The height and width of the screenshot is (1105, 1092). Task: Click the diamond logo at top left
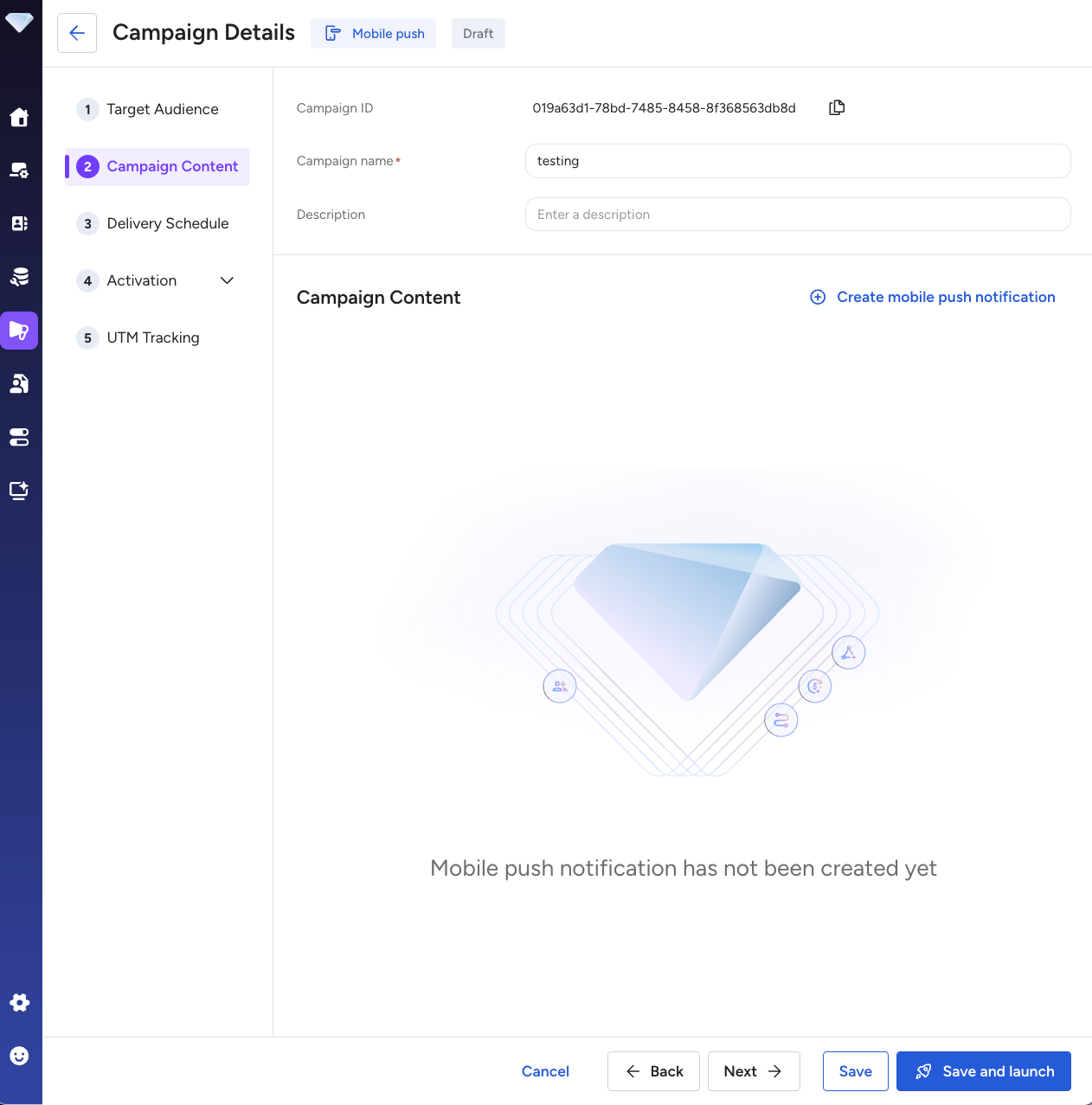point(19,22)
